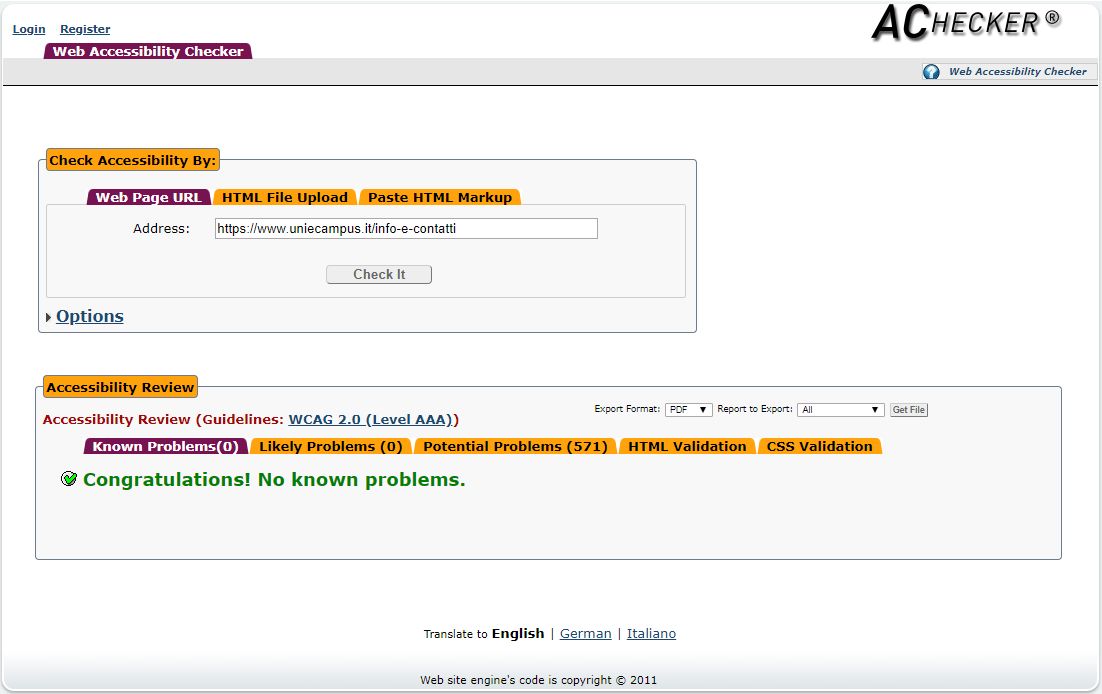
Task: Open the Known Problems(0) tab
Action: tap(166, 446)
